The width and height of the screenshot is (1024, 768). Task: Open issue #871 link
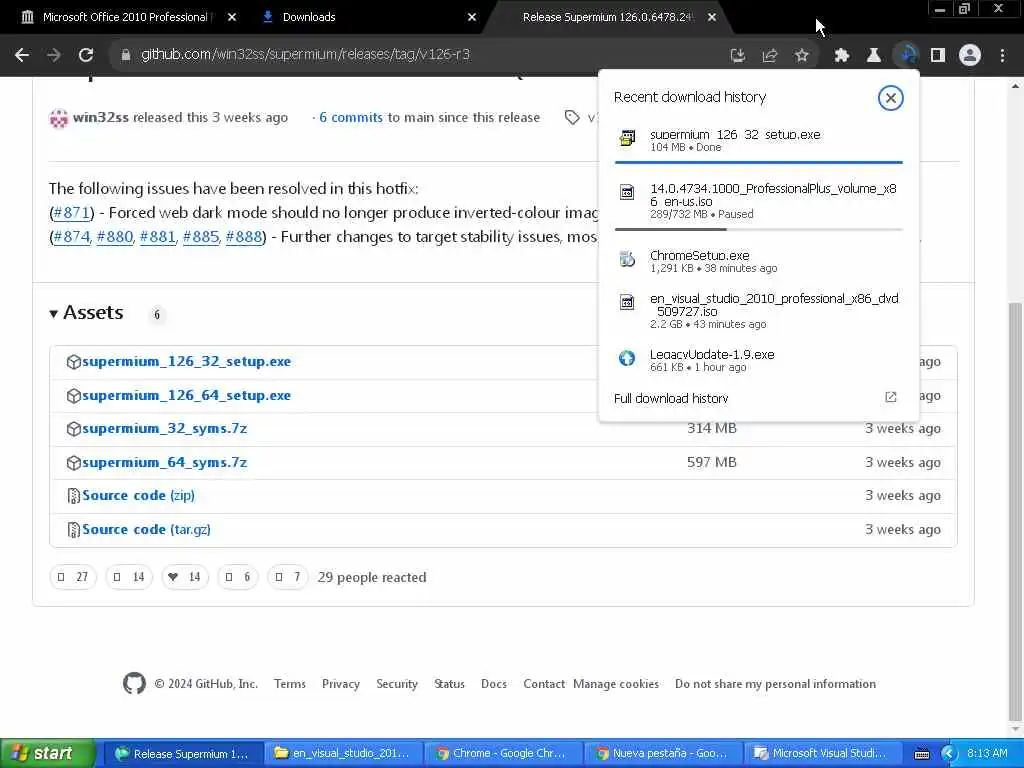click(71, 213)
